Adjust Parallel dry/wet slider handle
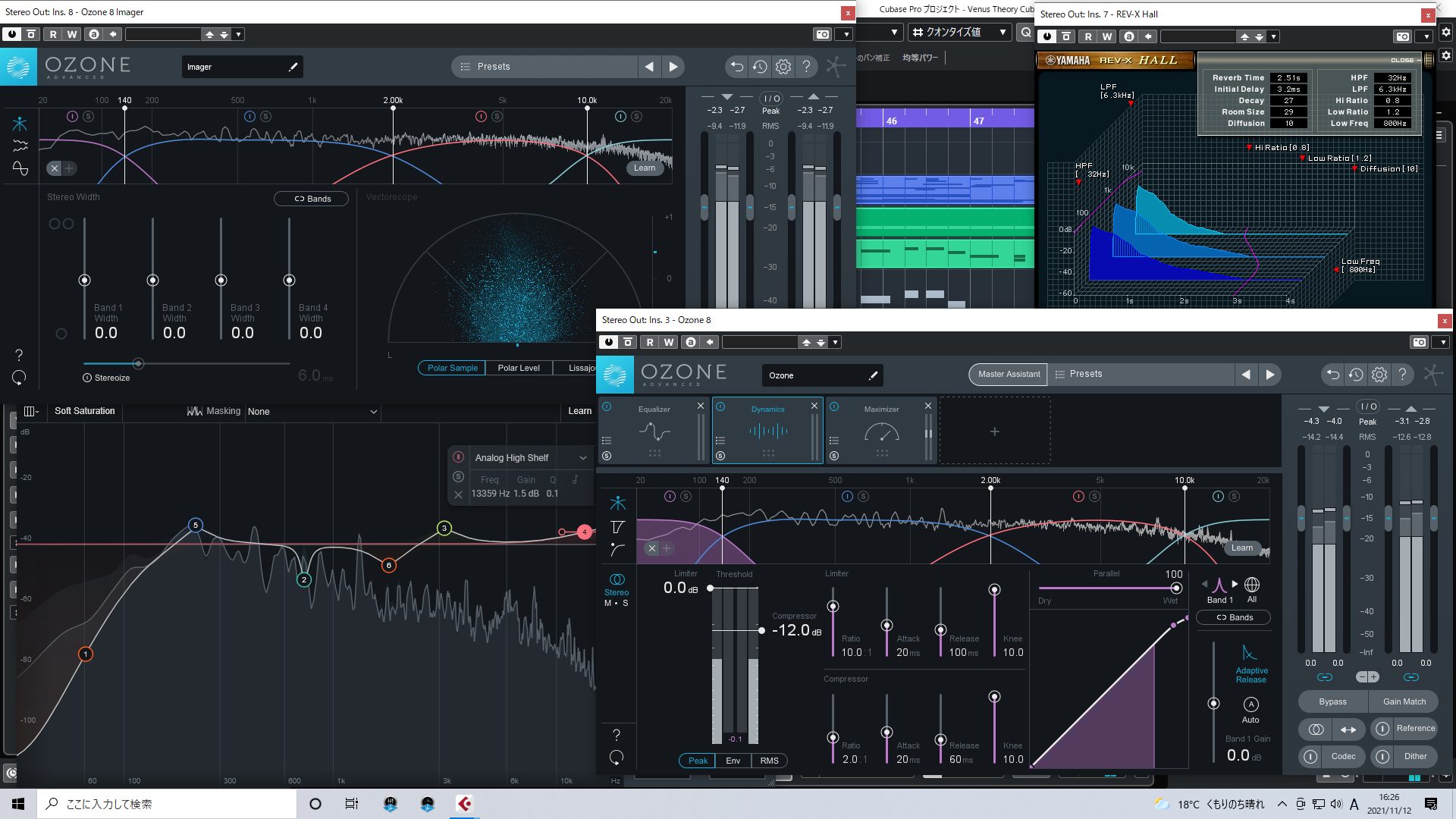The height and width of the screenshot is (819, 1456). [x=1176, y=588]
